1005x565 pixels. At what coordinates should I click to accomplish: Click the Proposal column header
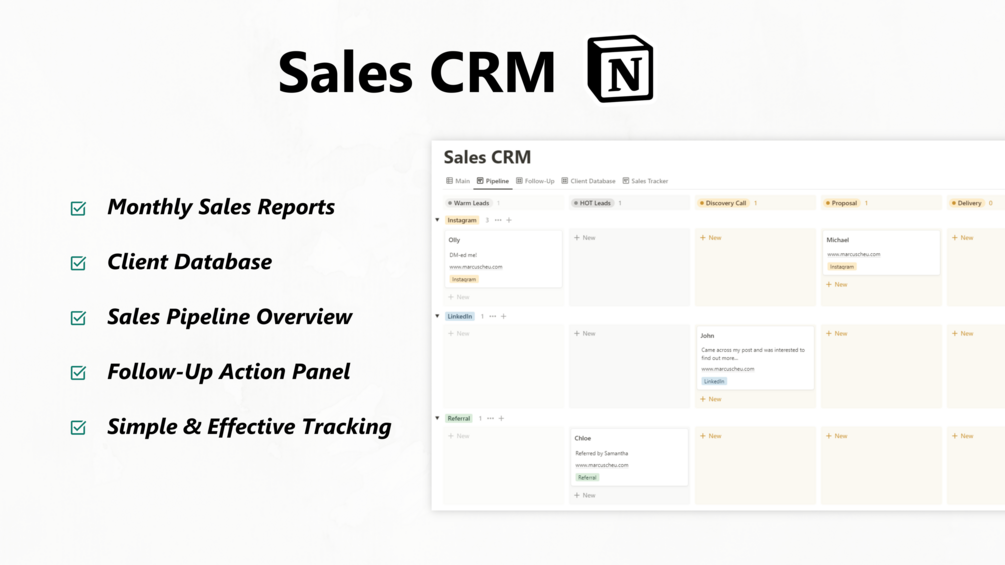pos(842,203)
